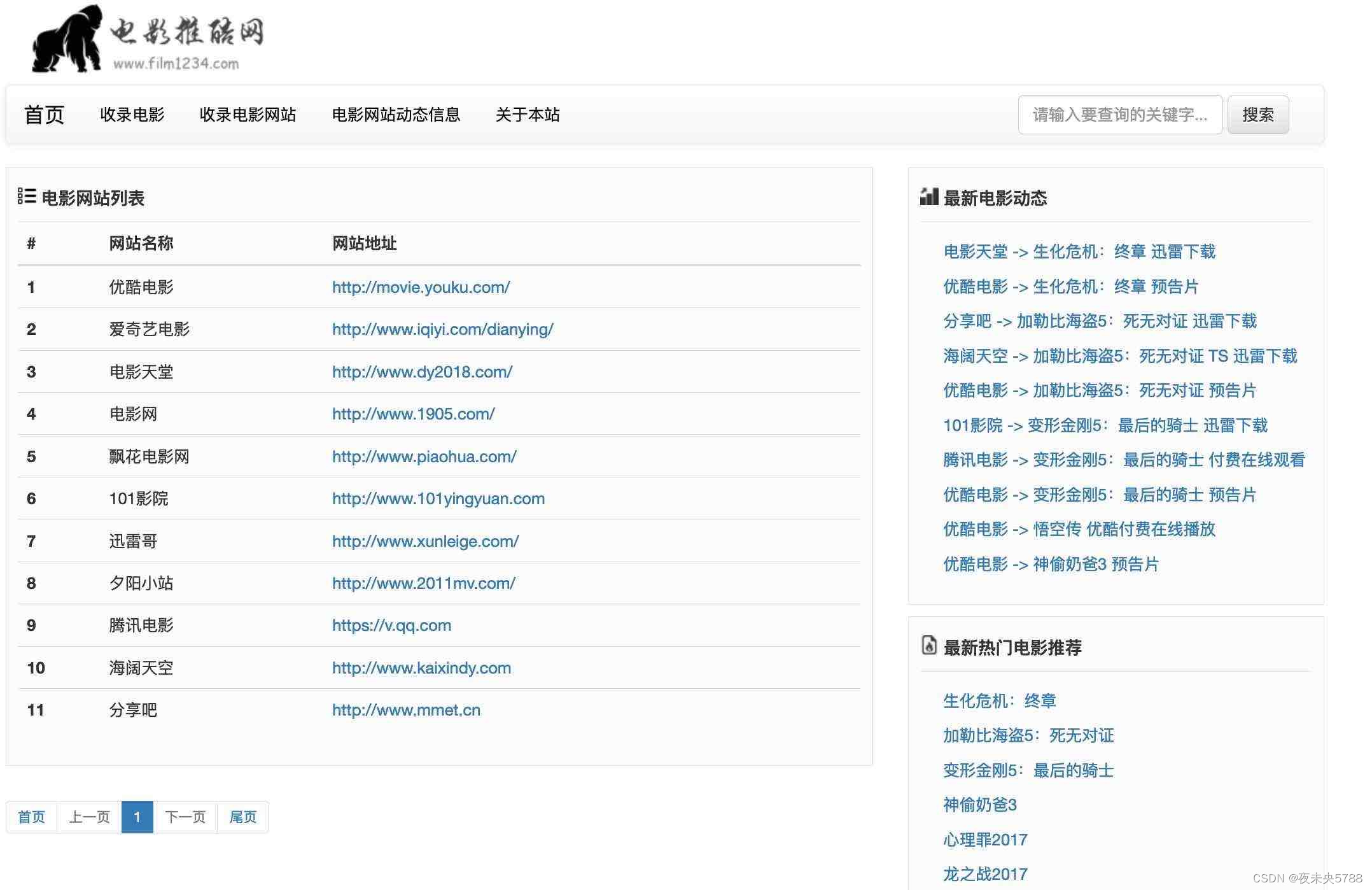The width and height of the screenshot is (1372, 890).
Task: Go to 下一页 in the pagination
Action: click(185, 817)
